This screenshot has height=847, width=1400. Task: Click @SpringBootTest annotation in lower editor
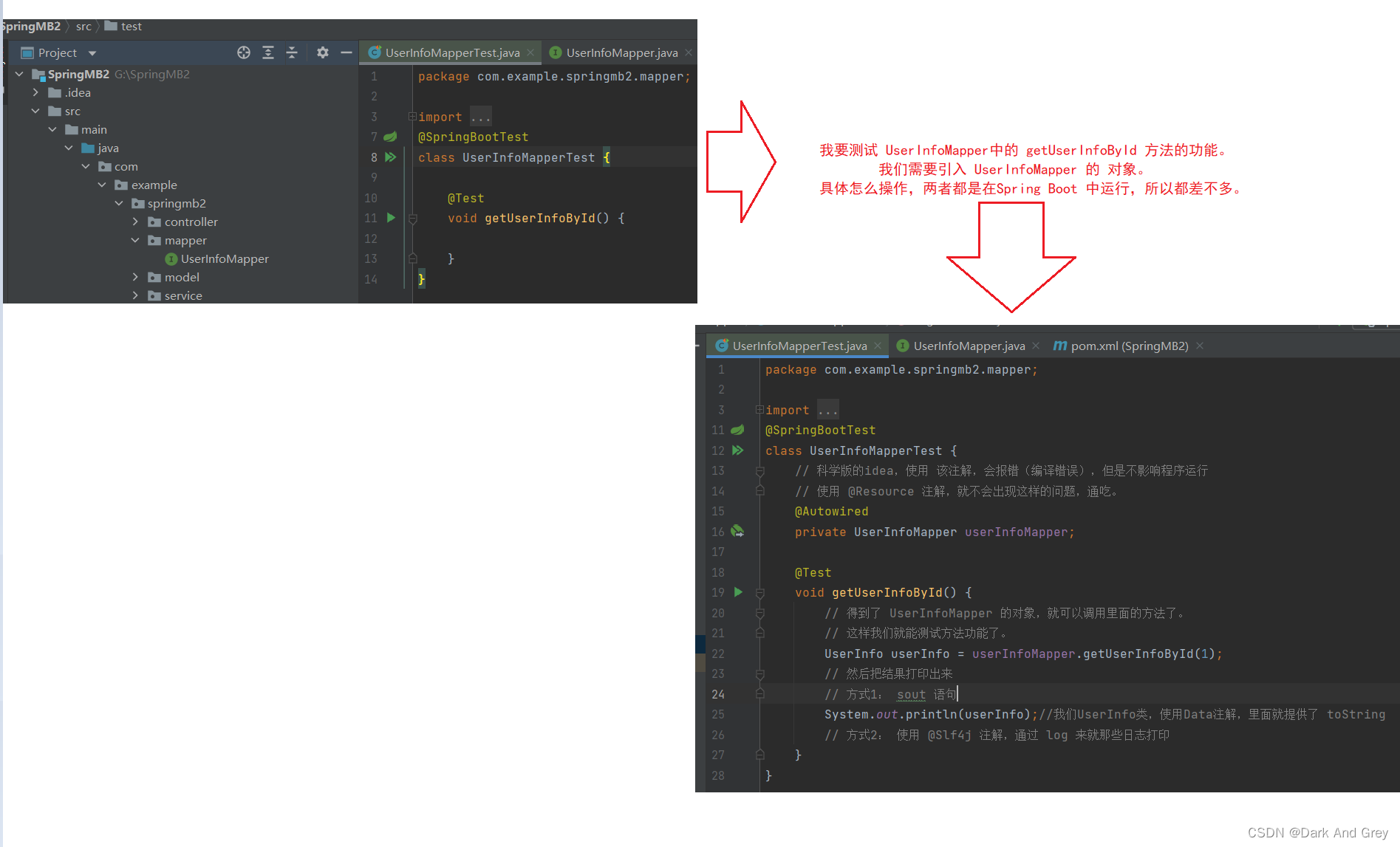pos(820,430)
